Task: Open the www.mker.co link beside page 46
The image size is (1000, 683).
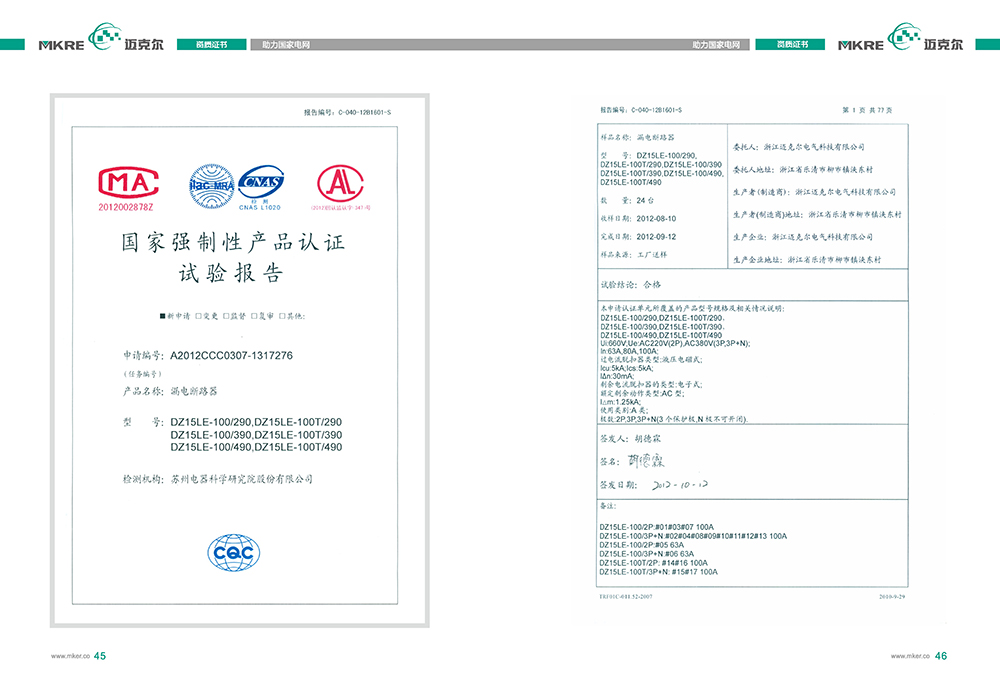Action: click(x=910, y=656)
